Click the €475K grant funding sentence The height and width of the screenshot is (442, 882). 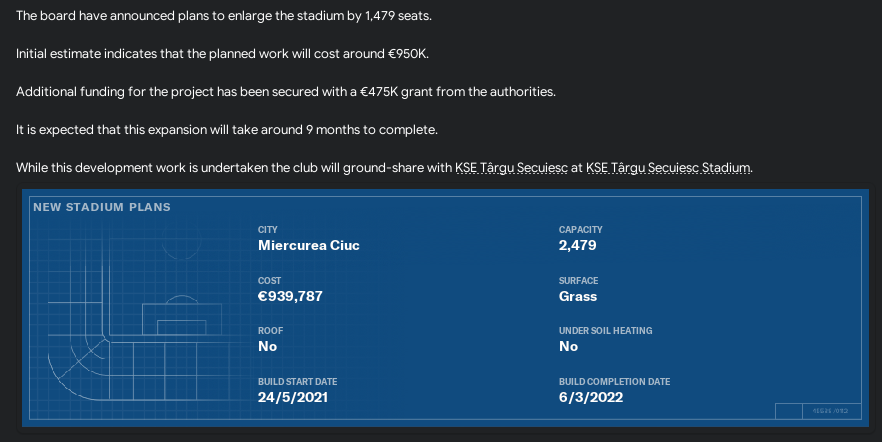click(x=286, y=92)
